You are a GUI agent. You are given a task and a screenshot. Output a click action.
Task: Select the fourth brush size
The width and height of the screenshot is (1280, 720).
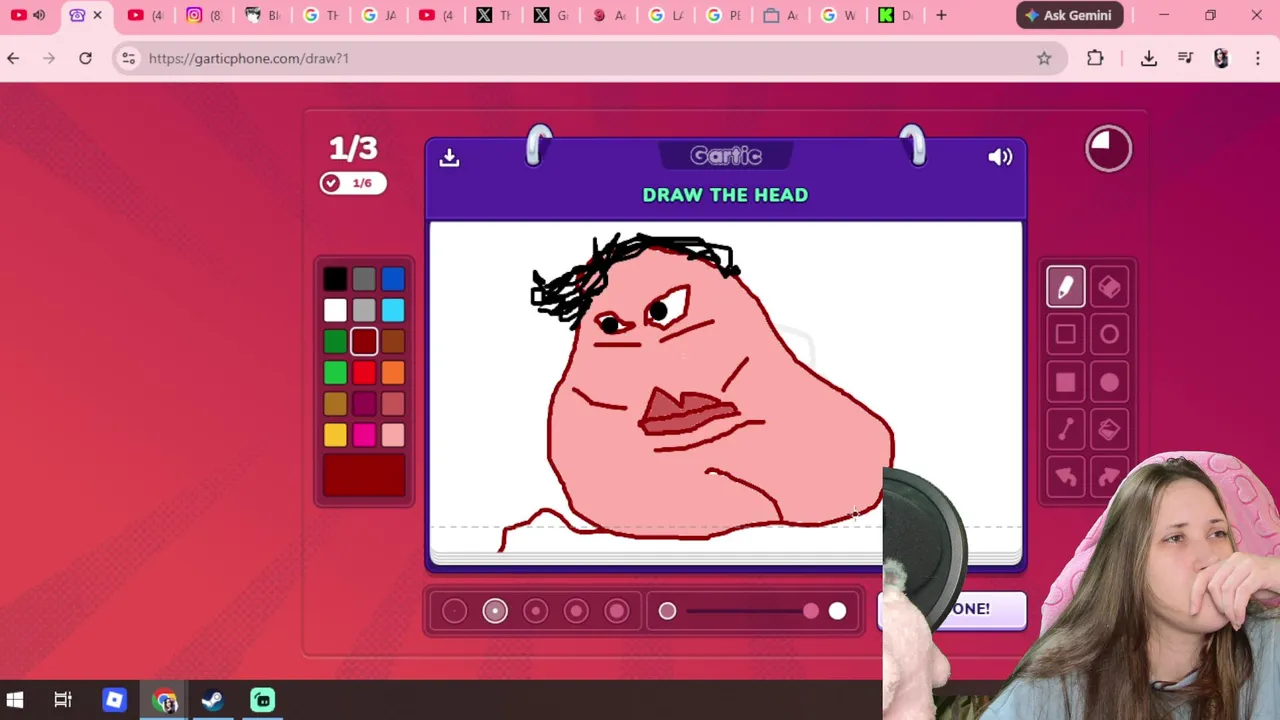(576, 611)
